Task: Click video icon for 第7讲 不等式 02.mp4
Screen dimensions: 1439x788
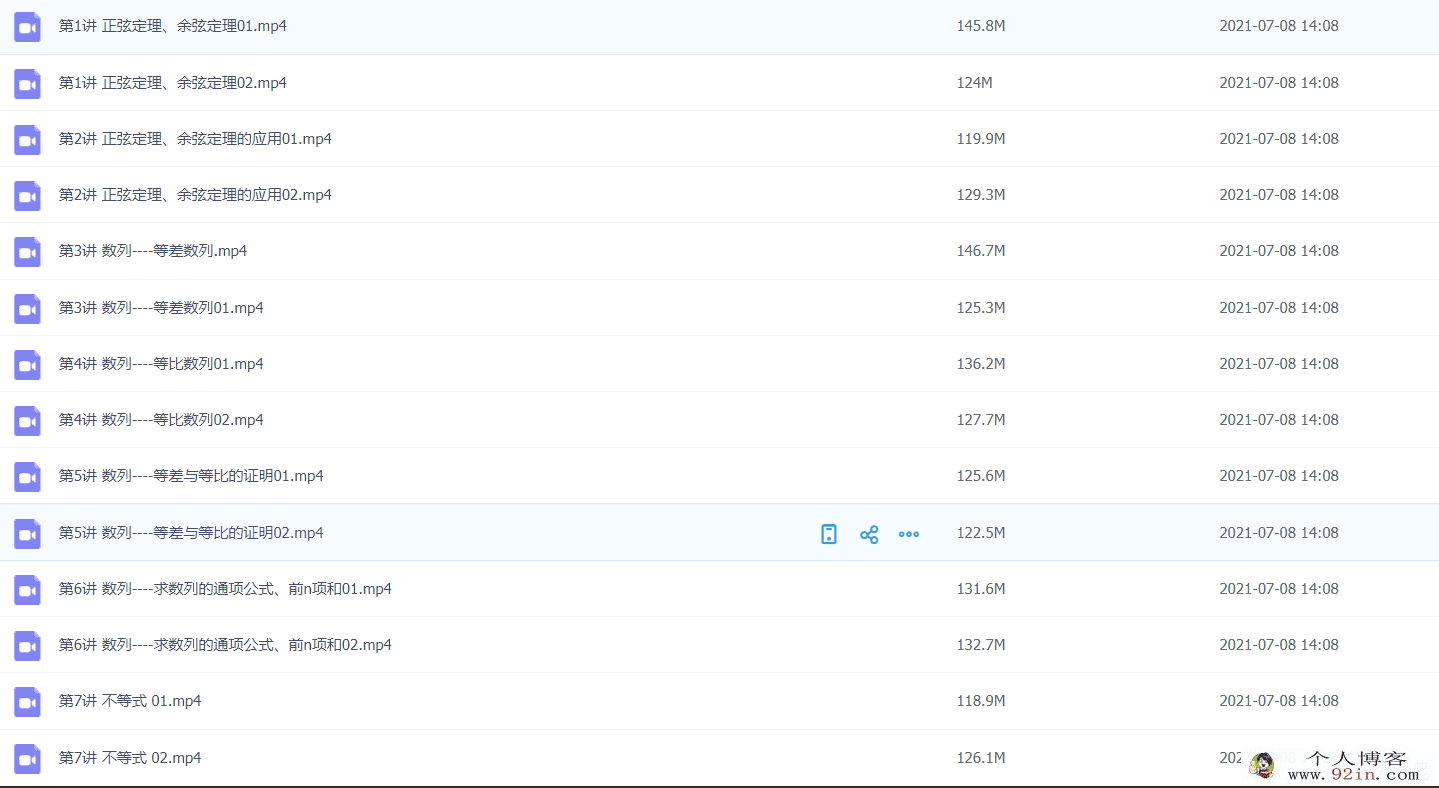Action: (27, 759)
